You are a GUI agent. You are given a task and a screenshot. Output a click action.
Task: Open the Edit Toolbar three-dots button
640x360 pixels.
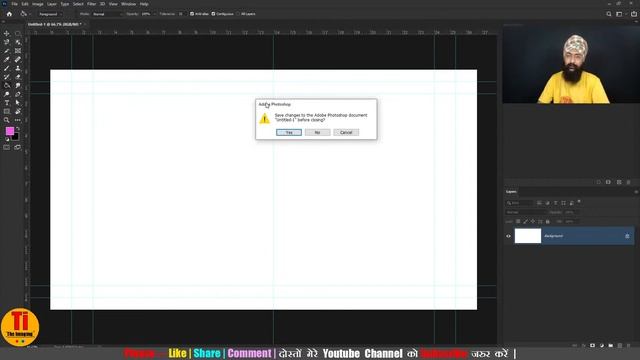(x=18, y=120)
